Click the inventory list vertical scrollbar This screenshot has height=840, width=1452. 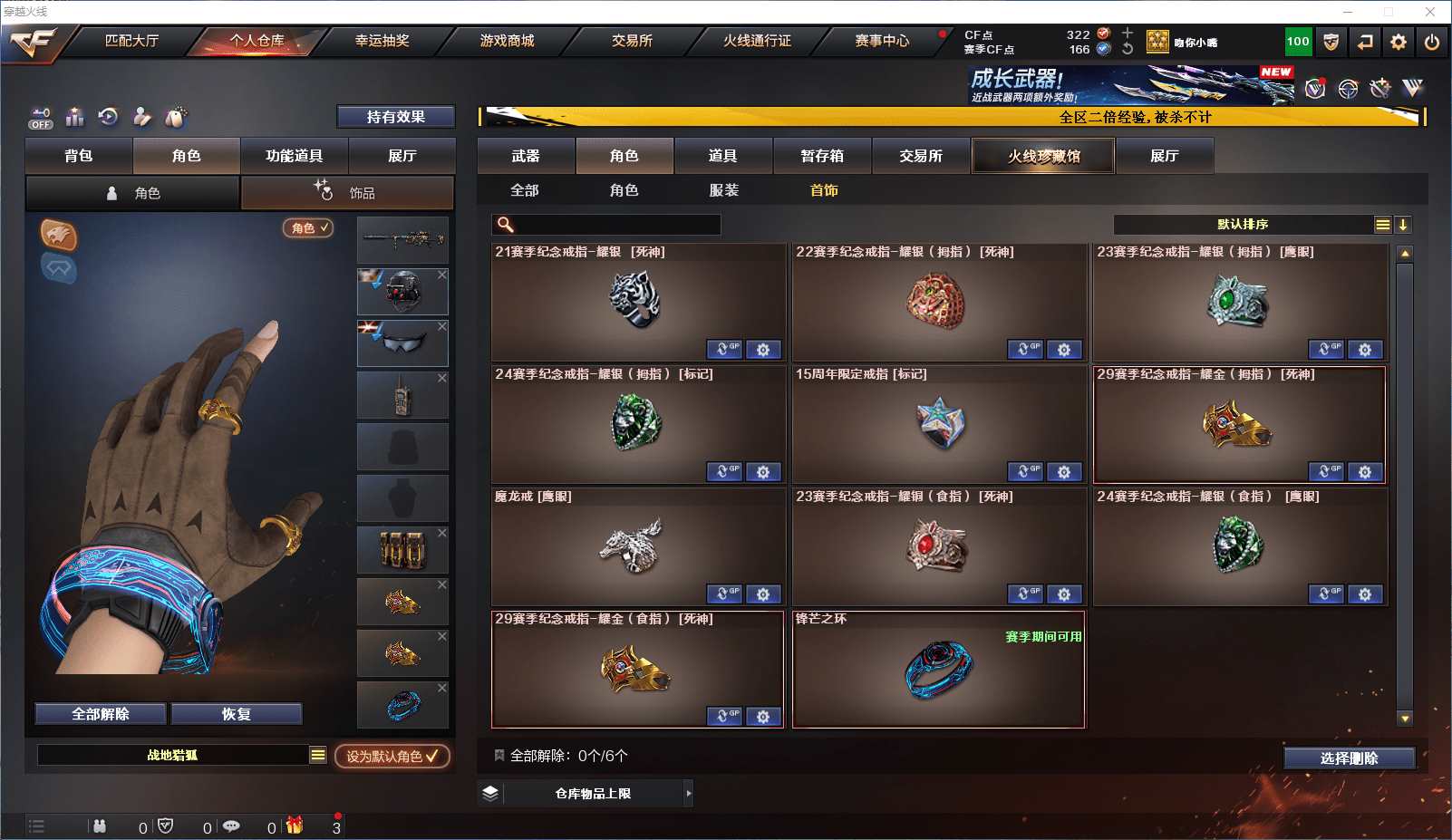[x=1405, y=486]
